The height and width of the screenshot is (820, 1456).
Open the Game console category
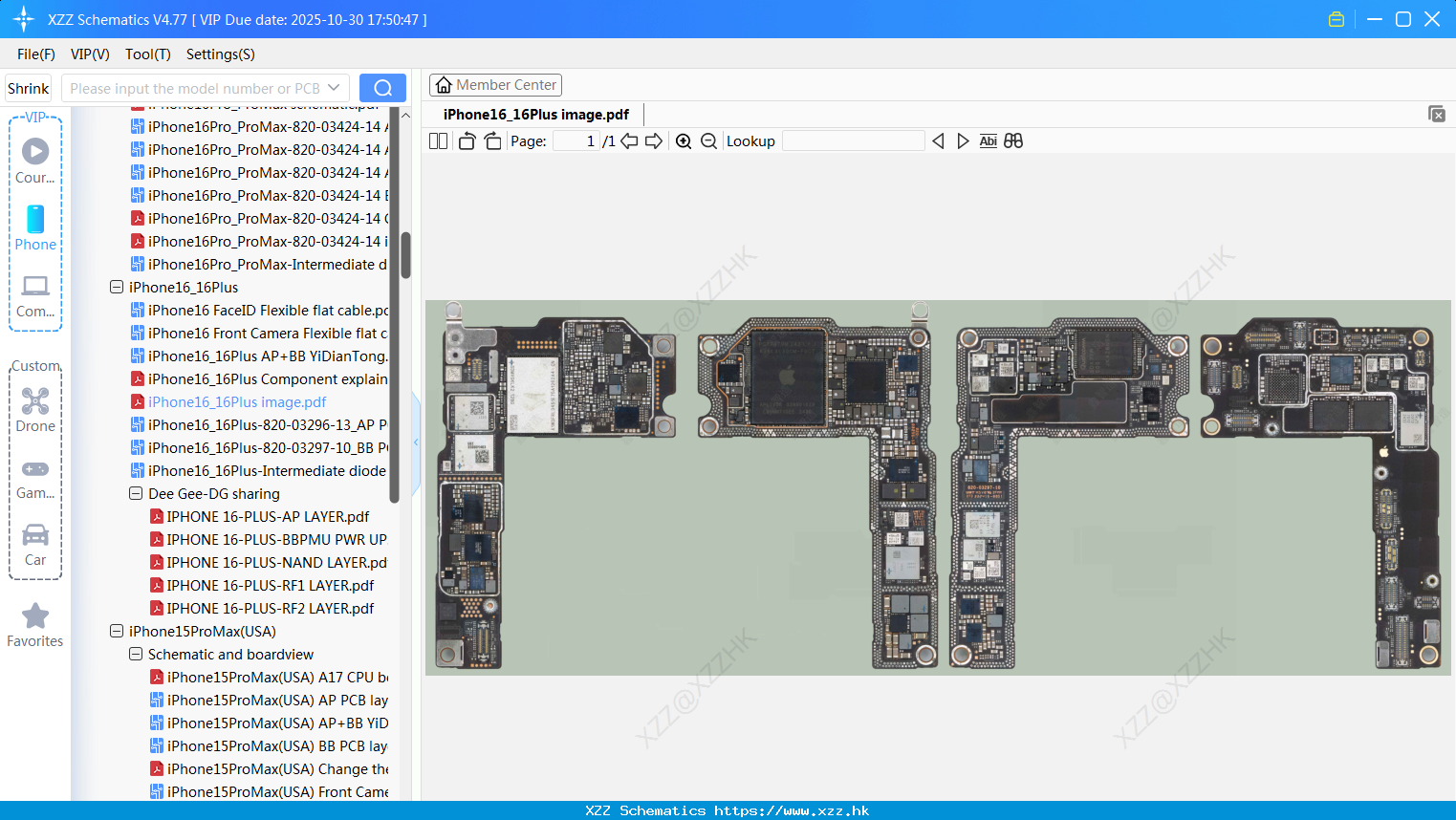click(35, 478)
